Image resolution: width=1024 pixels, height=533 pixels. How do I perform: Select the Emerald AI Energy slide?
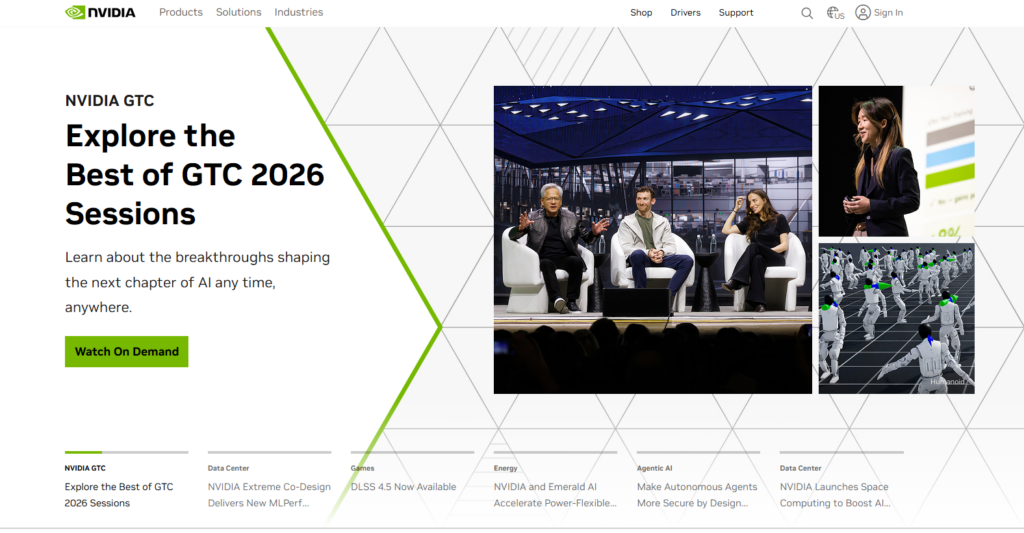point(555,481)
